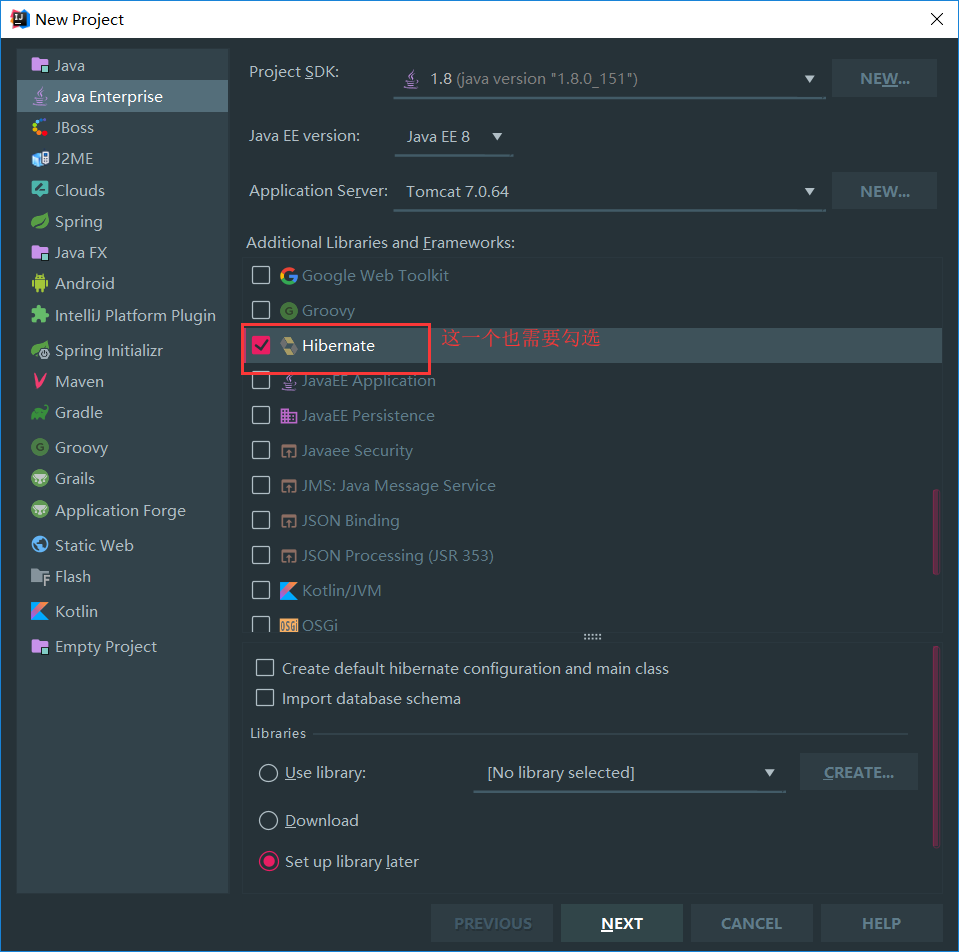The width and height of the screenshot is (959, 952).
Task: Choose the Groovy icon in the sidebar
Action: point(40,447)
